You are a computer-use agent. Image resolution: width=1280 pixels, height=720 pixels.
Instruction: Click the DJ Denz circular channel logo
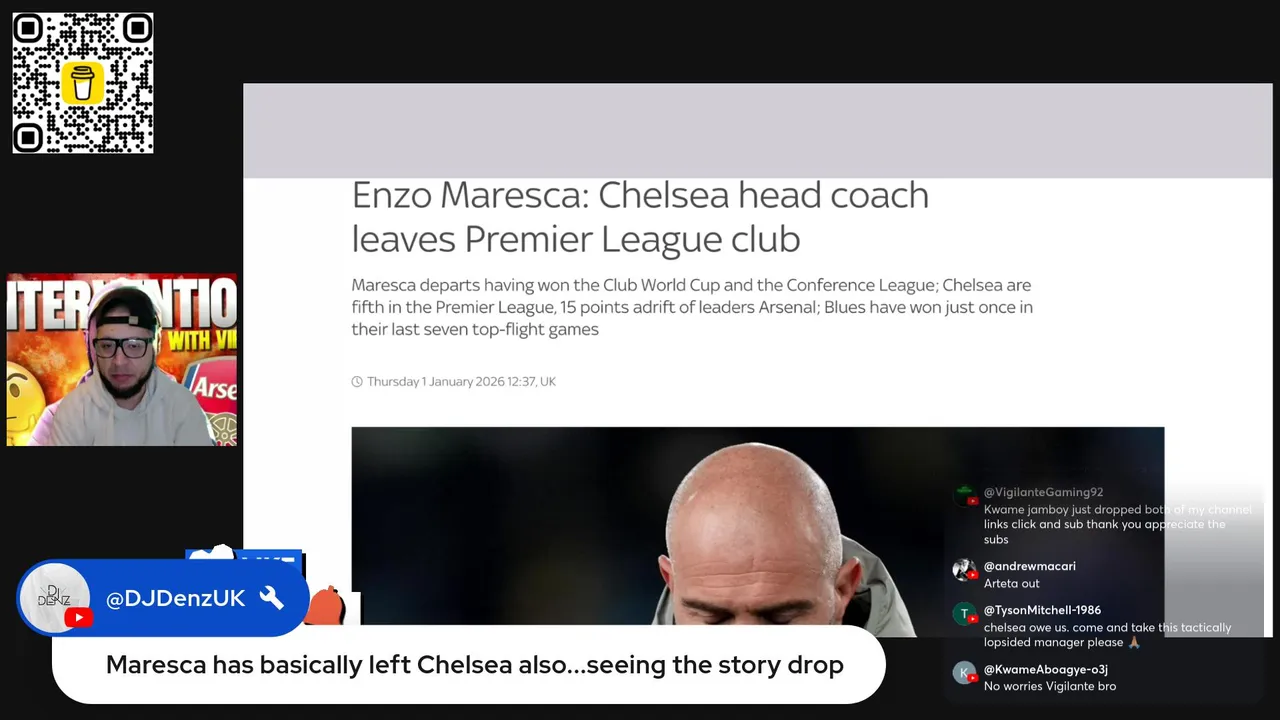(55, 598)
